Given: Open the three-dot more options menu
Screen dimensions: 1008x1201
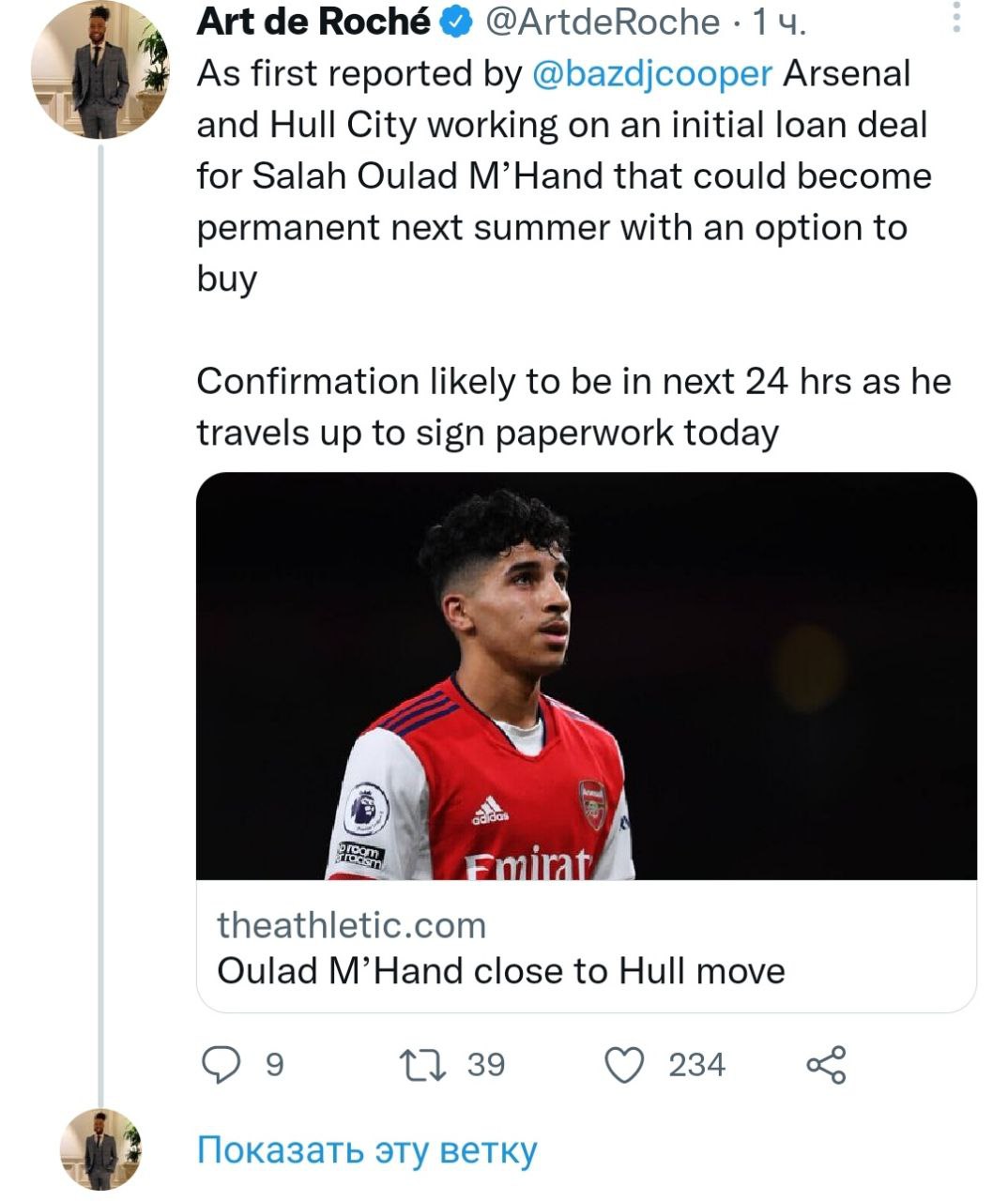Looking at the screenshot, I should [956, 18].
